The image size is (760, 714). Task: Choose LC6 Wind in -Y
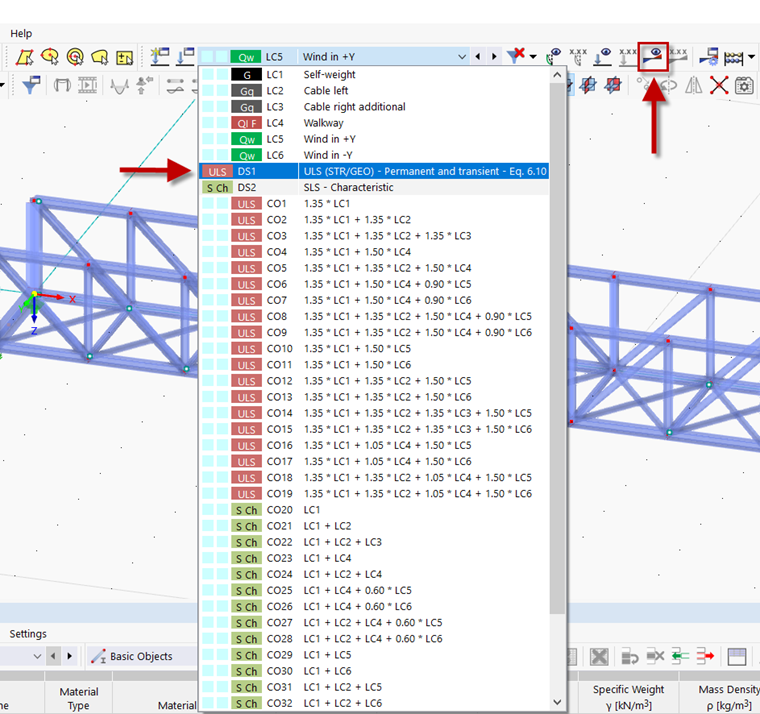coord(374,155)
